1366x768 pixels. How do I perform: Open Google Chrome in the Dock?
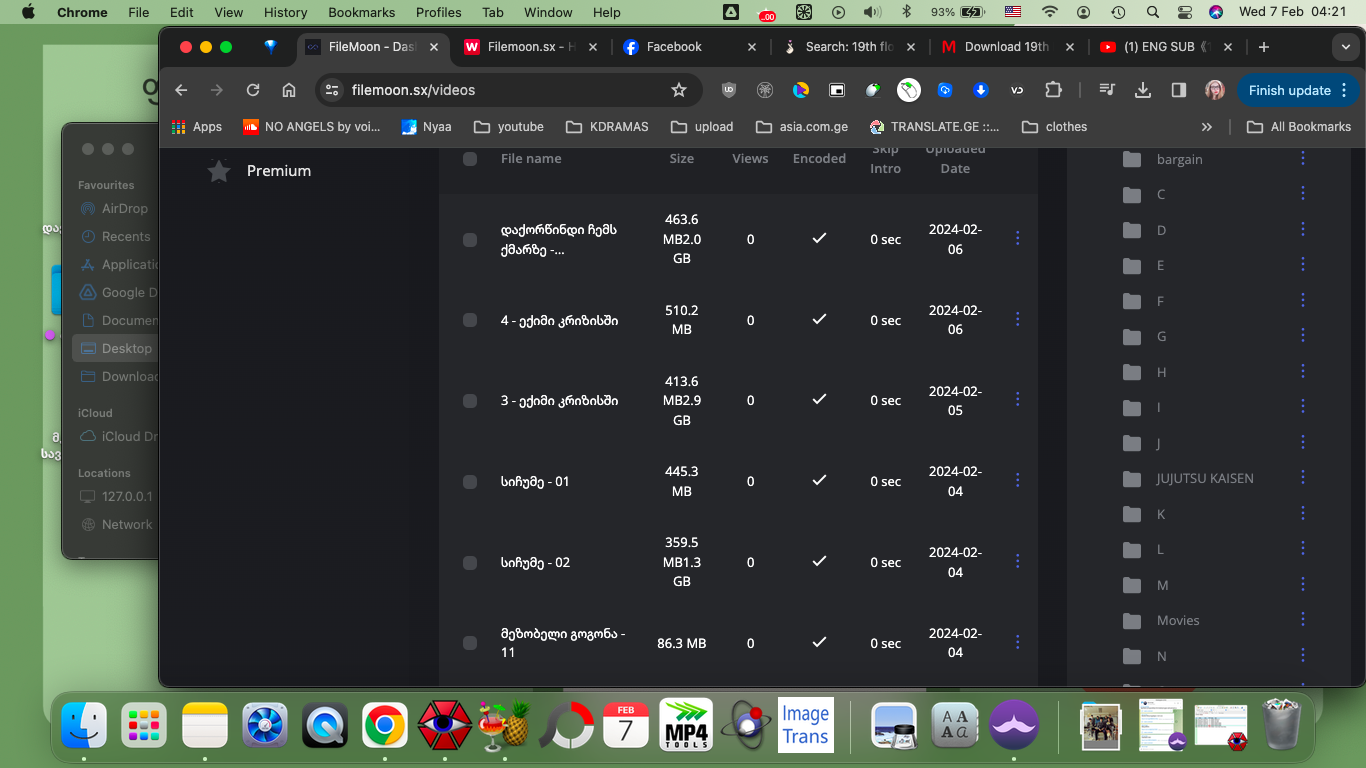(x=385, y=725)
